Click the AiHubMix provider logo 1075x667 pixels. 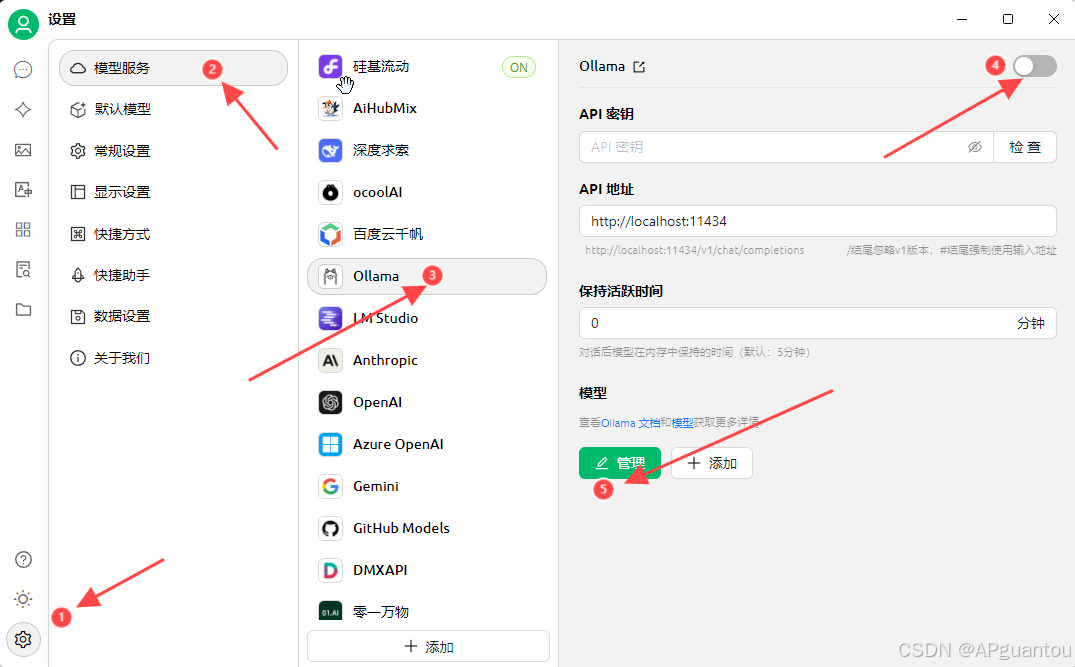click(330, 108)
